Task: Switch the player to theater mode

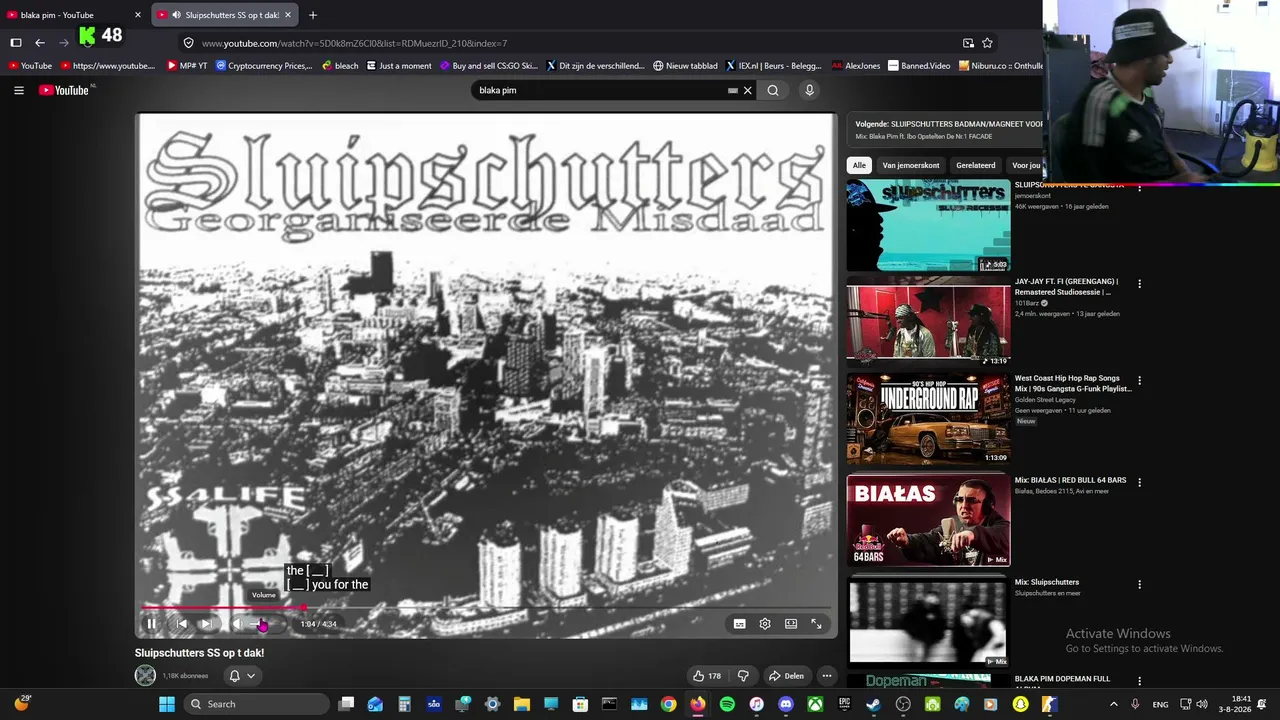Action: coord(791,624)
